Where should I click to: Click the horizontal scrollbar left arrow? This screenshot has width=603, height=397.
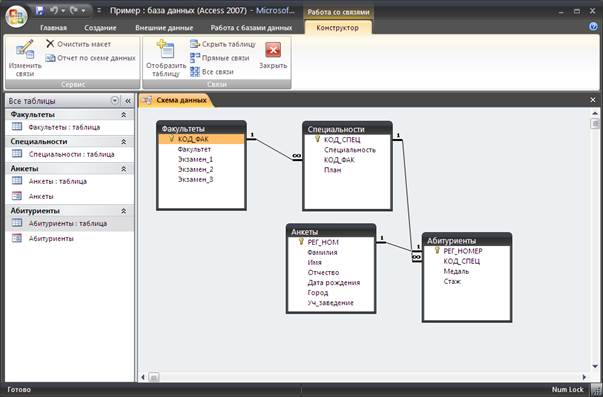point(143,377)
